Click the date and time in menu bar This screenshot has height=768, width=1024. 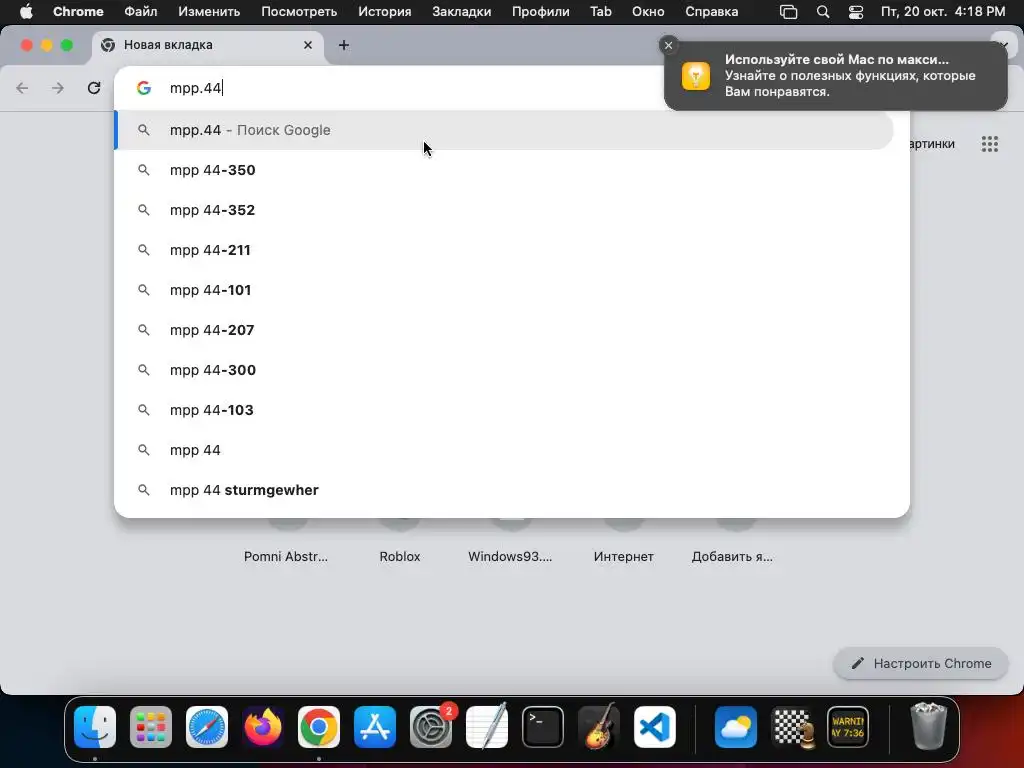pyautogui.click(x=943, y=12)
